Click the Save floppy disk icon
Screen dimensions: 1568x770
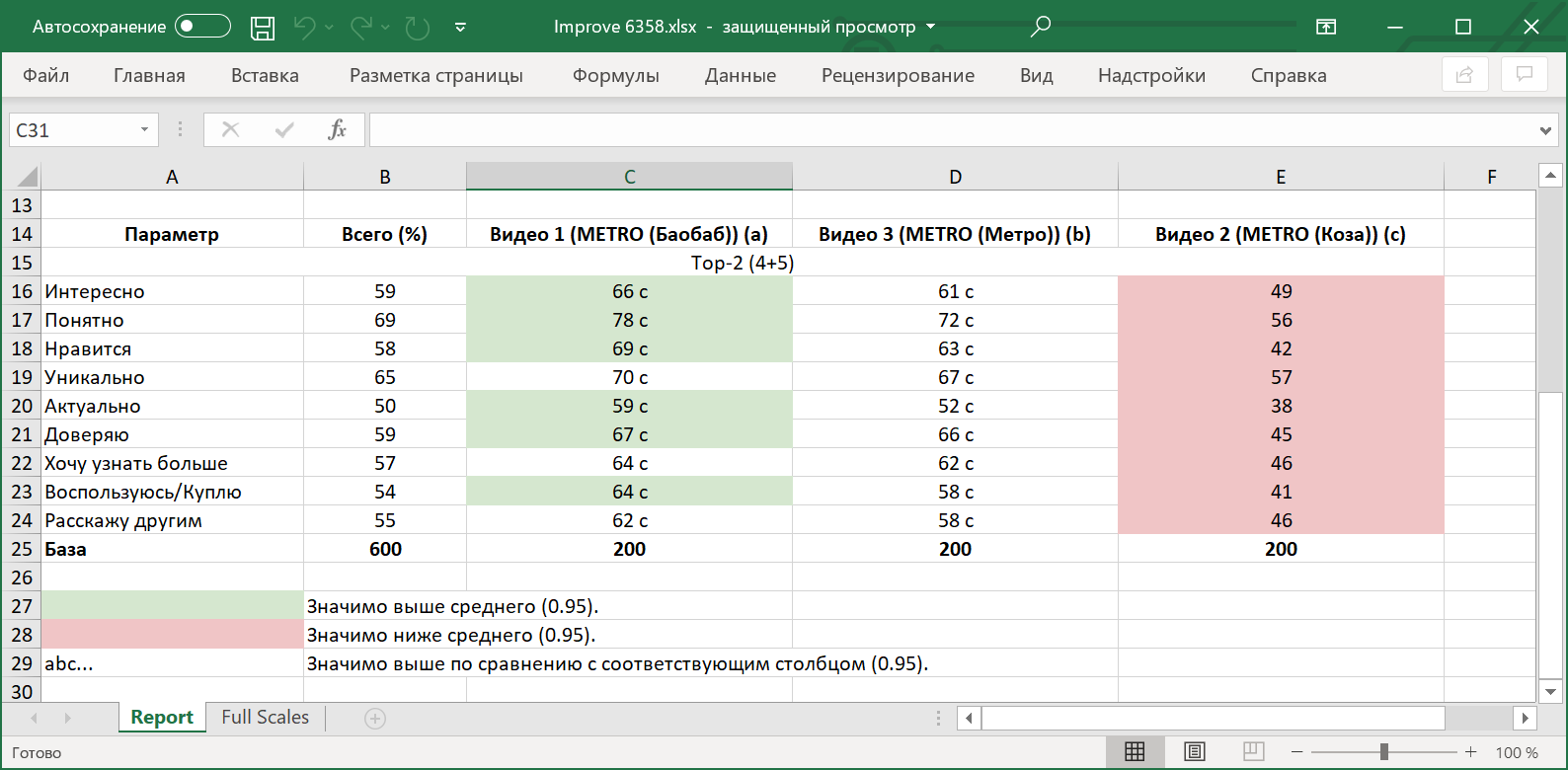[x=263, y=28]
